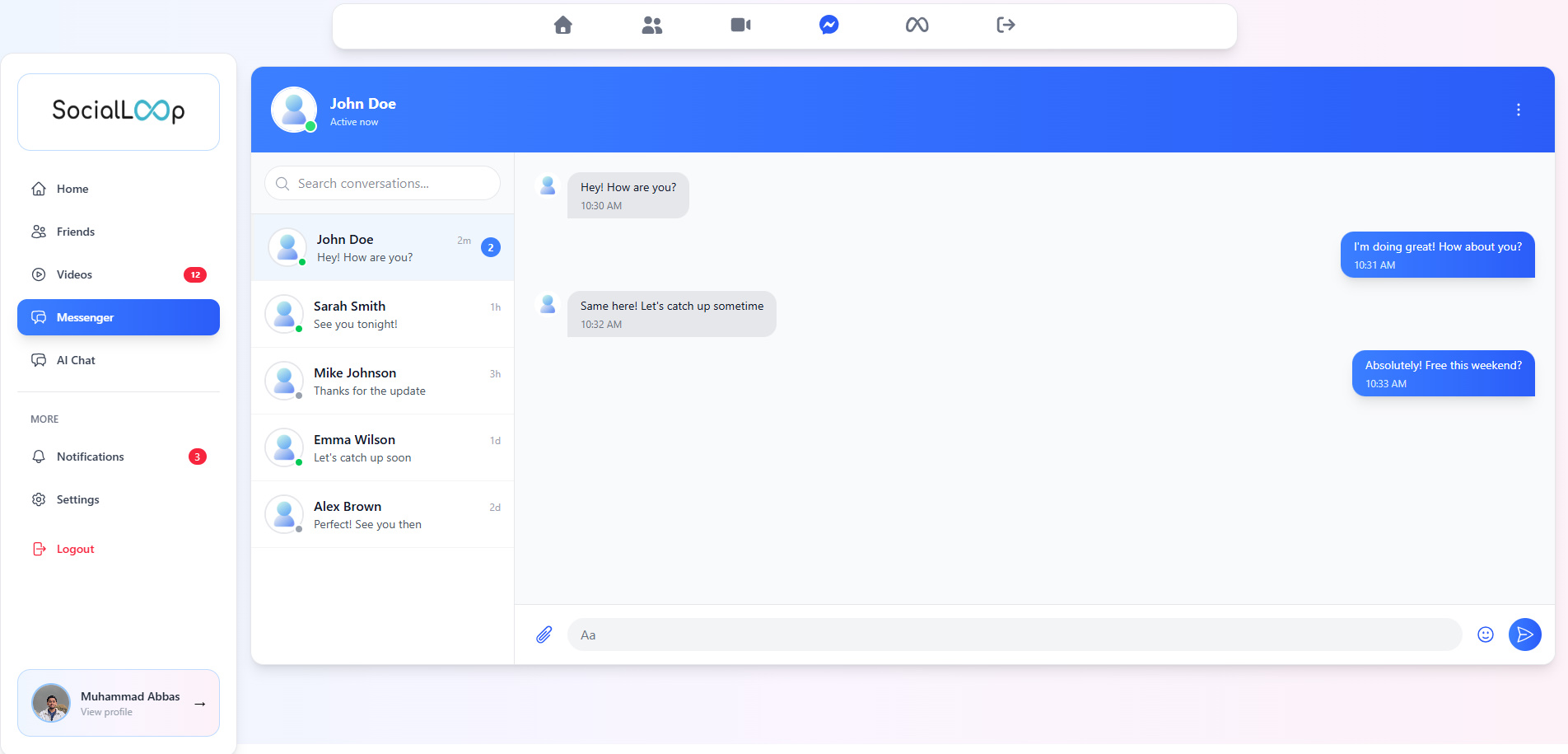Open the Sarah Smith conversation

click(383, 315)
